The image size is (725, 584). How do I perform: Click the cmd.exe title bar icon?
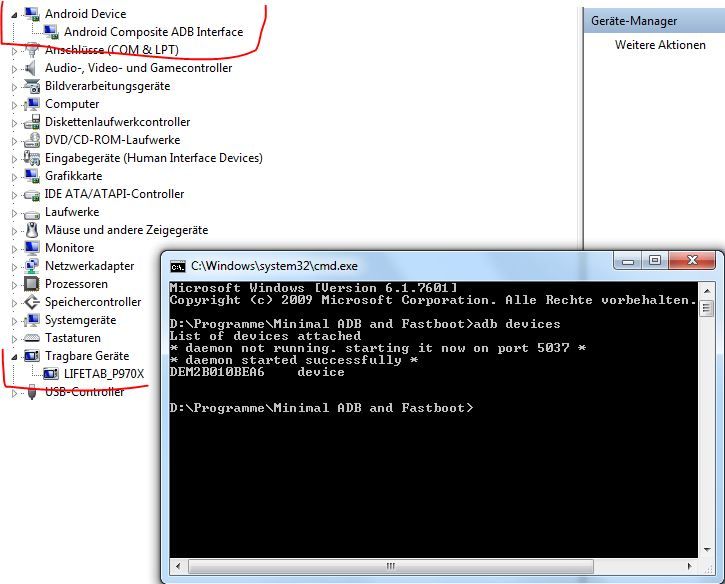coord(177,266)
